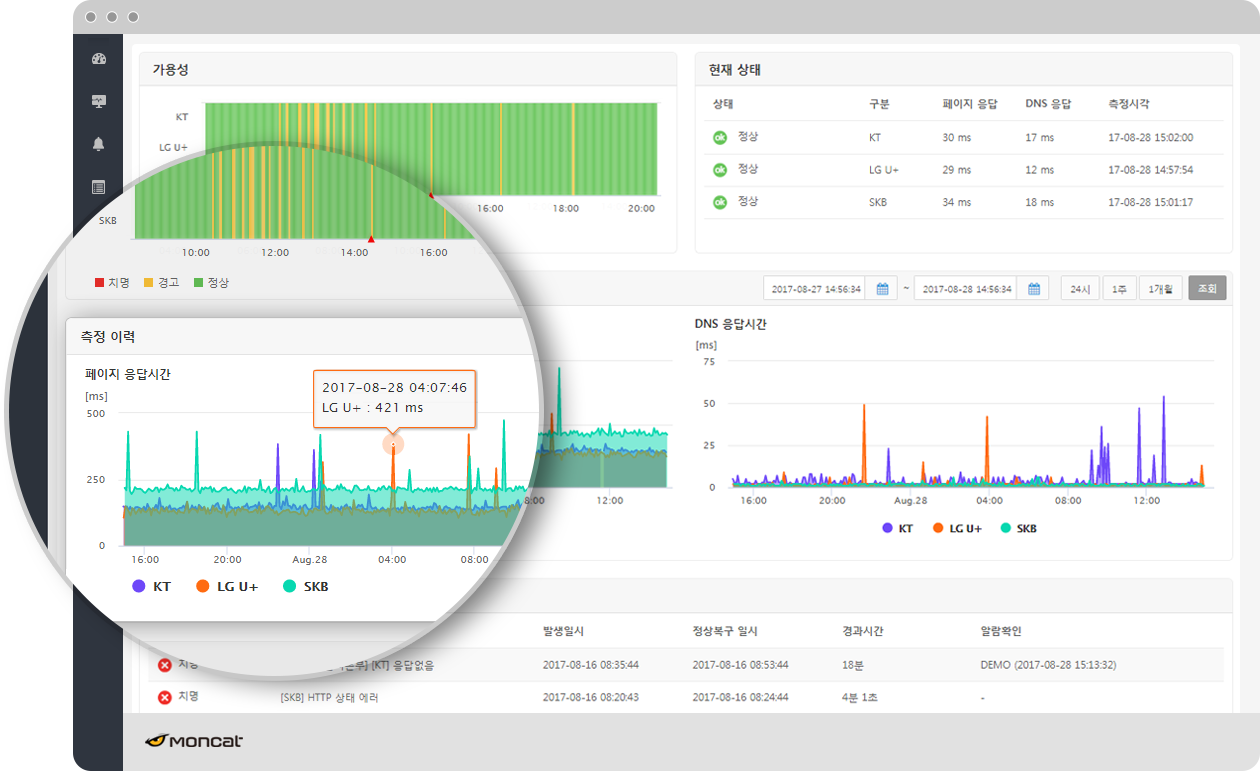Click the red critical status icon in the [SKB] HTTP alert row

tap(165, 697)
